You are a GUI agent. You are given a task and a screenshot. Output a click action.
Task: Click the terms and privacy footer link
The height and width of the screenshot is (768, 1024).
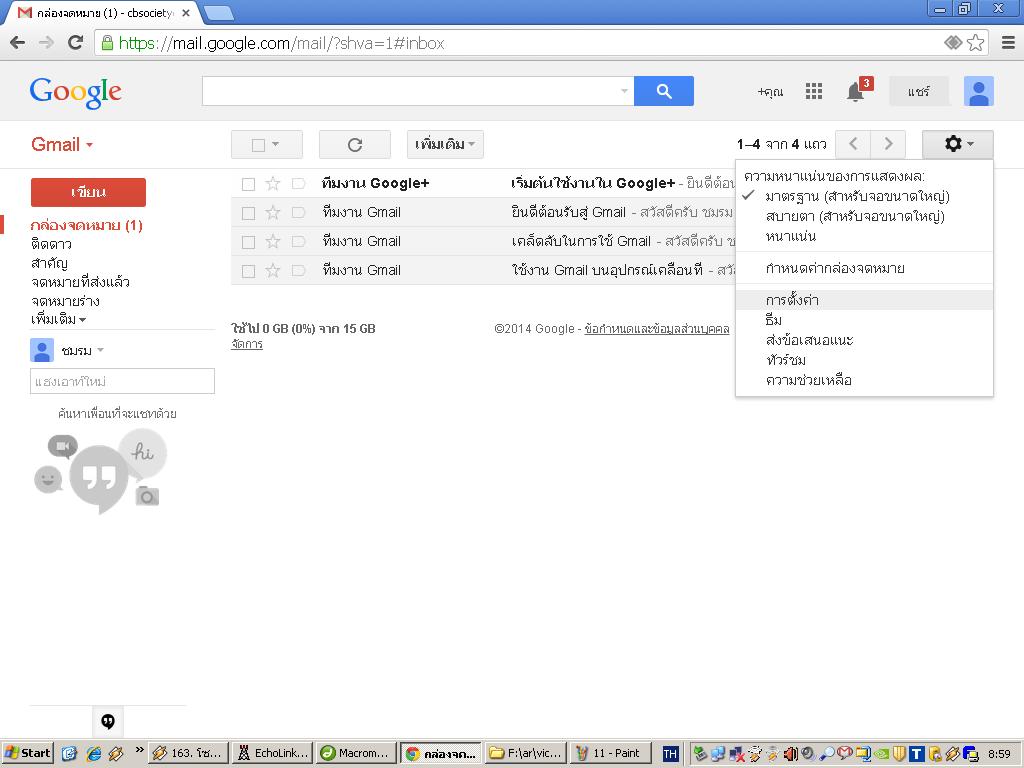pyautogui.click(x=656, y=328)
